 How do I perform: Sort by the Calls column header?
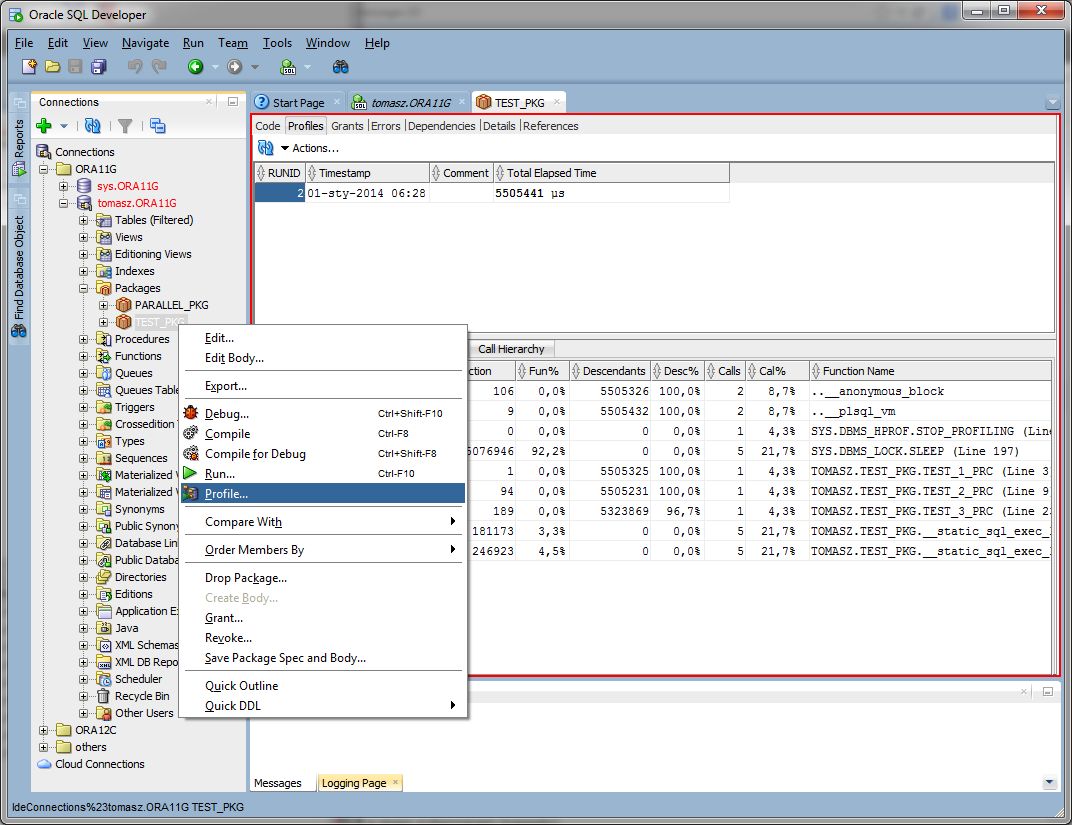click(x=725, y=371)
